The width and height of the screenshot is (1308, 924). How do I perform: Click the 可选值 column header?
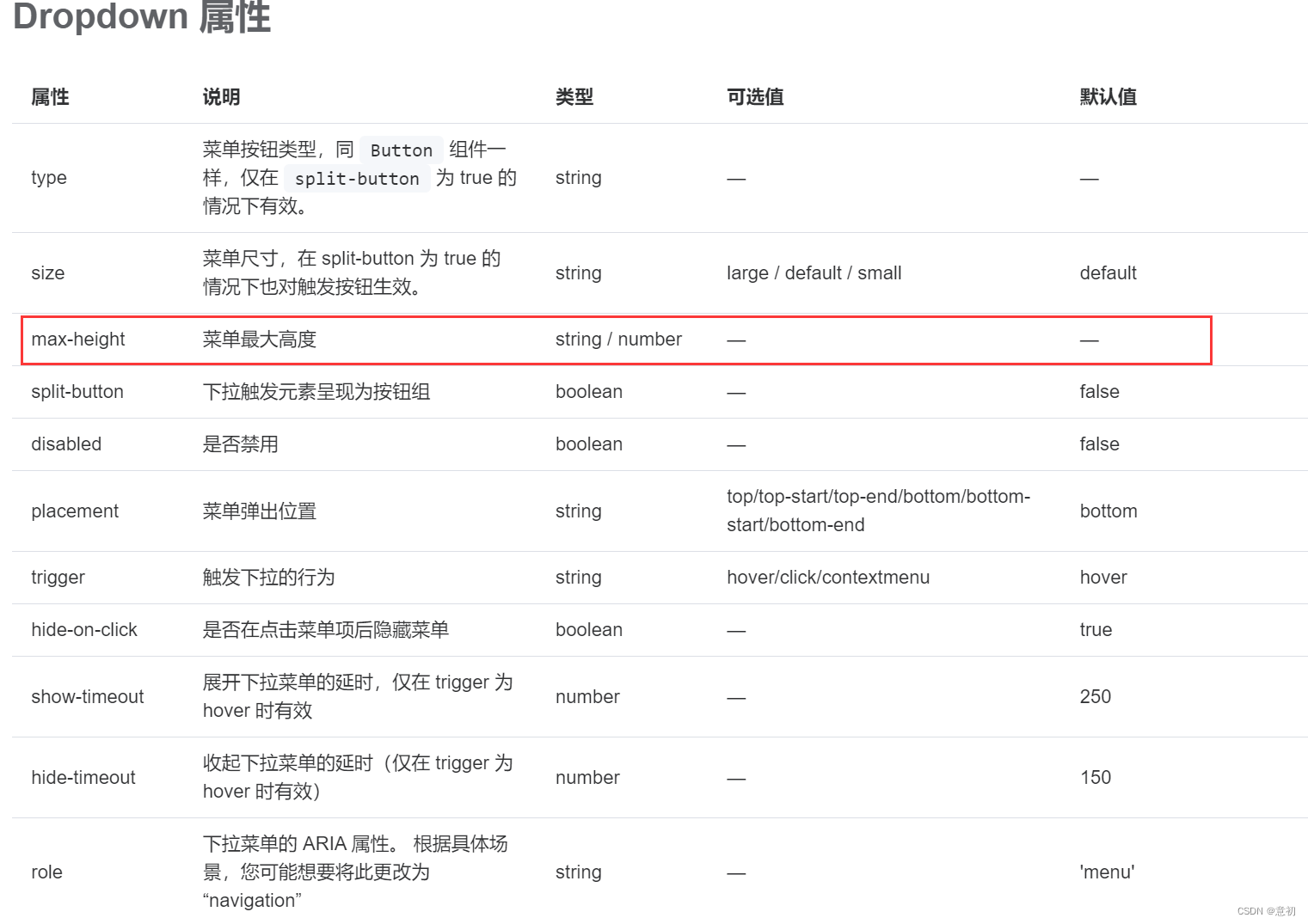[754, 97]
